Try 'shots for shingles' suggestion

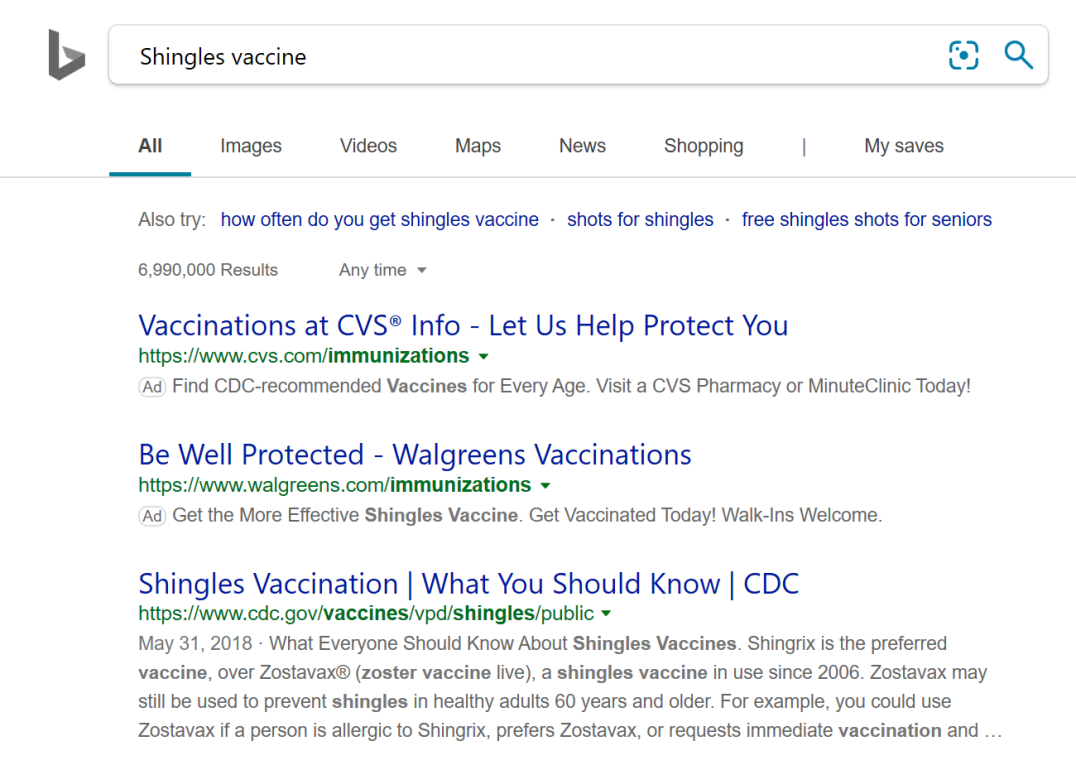[x=640, y=220]
